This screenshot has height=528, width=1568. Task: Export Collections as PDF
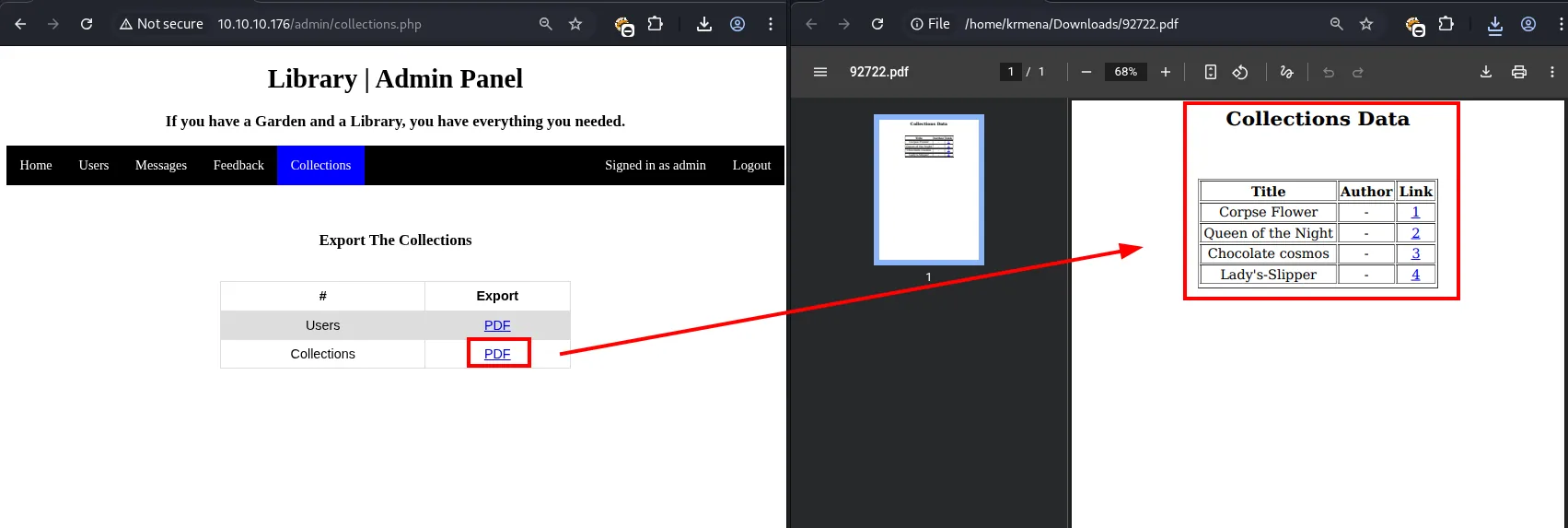coord(497,354)
